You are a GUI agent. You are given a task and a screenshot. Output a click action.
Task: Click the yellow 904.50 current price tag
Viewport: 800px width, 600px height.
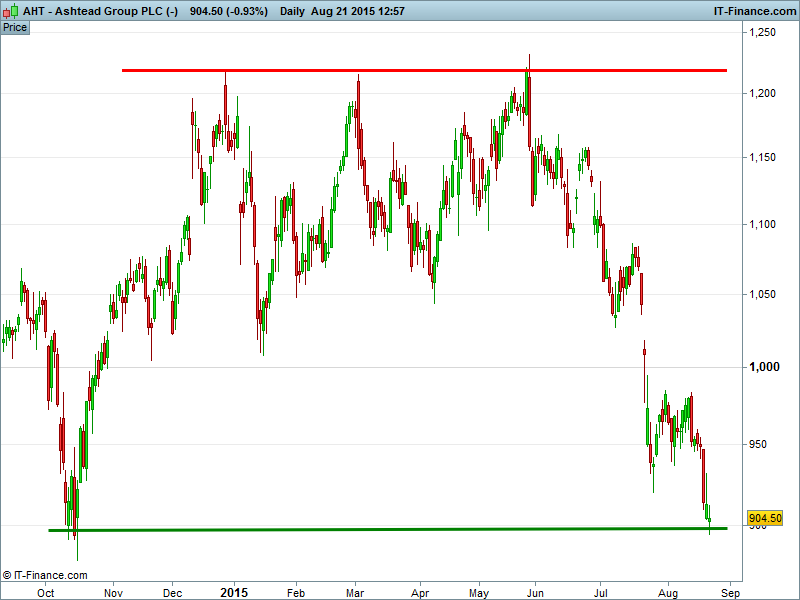(764, 518)
